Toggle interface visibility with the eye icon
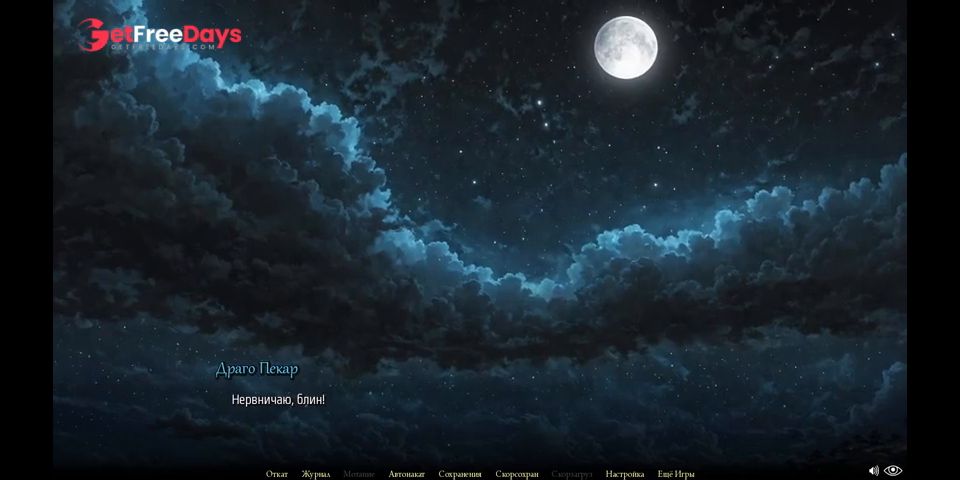Screen dimensions: 960x480 coord(893,470)
